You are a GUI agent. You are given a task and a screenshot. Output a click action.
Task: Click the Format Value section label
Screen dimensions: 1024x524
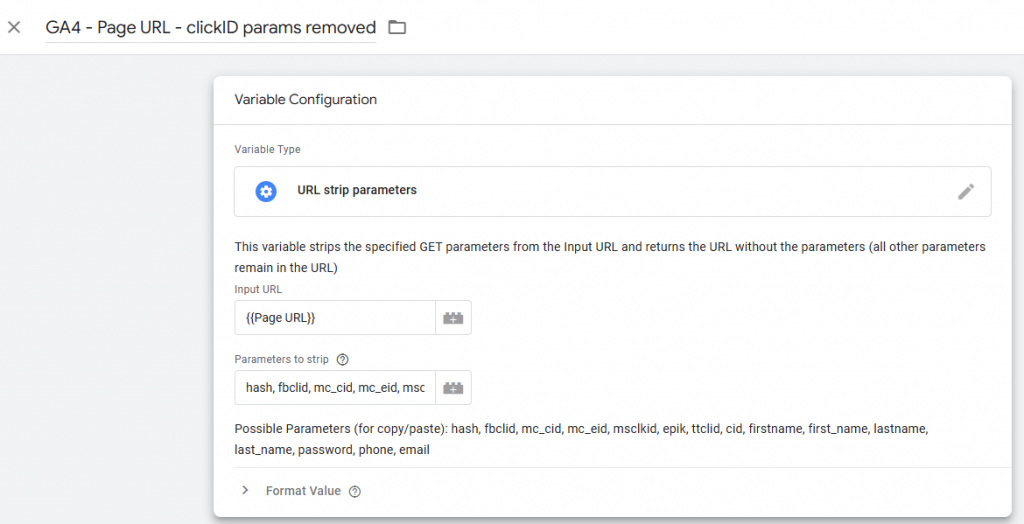[x=302, y=491]
